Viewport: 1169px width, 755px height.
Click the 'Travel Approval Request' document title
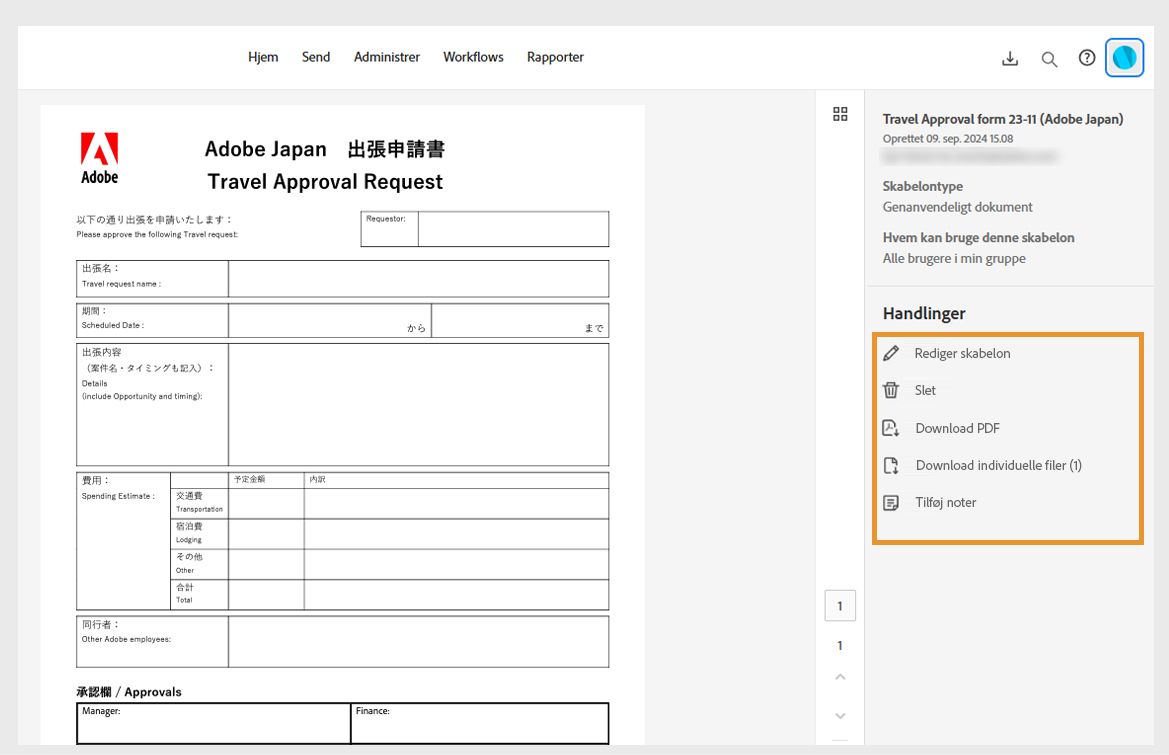pyautogui.click(x=325, y=182)
